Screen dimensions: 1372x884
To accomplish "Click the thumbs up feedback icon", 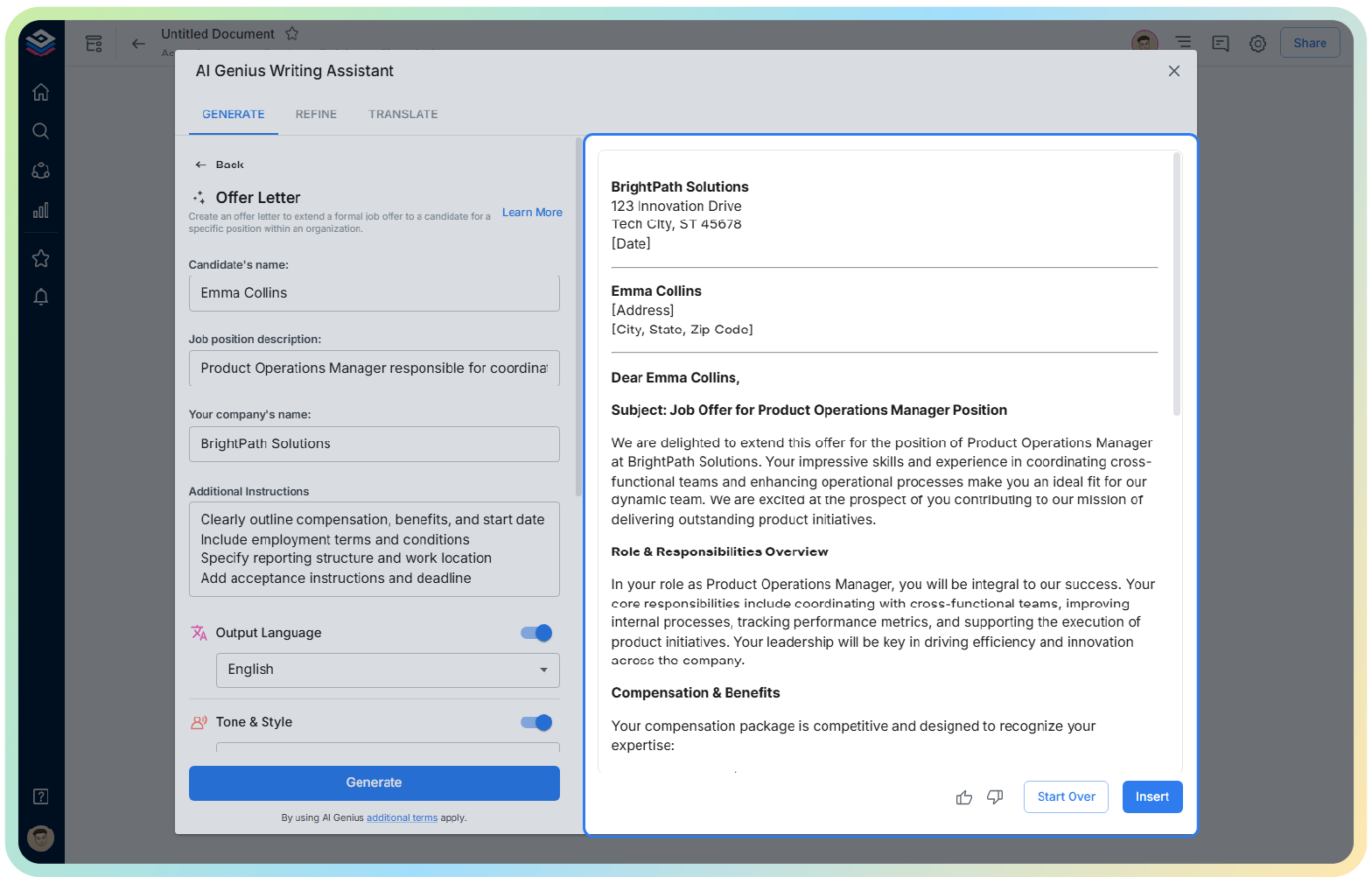I will pos(963,797).
